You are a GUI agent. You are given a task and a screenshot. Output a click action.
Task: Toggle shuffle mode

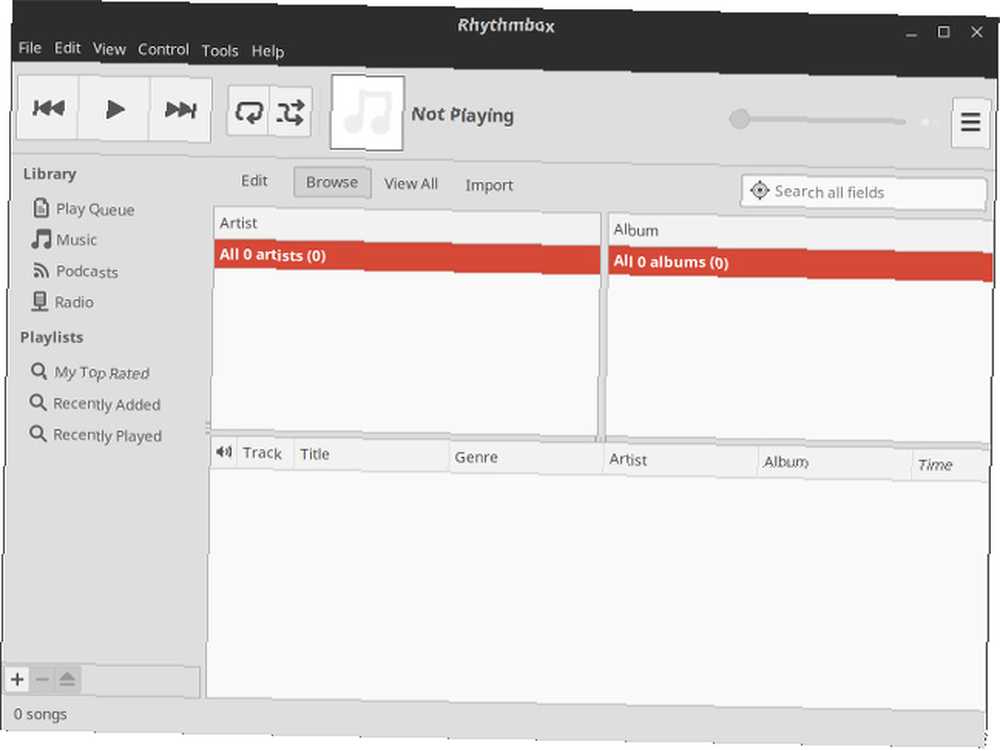[x=291, y=113]
